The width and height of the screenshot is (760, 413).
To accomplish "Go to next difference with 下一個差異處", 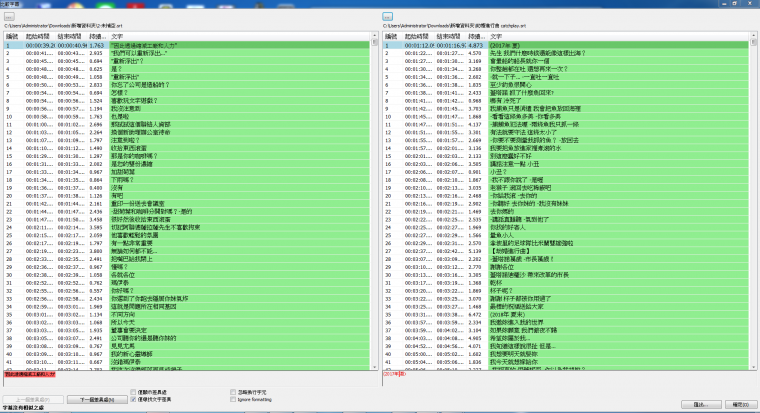I will pyautogui.click(x=96, y=399).
